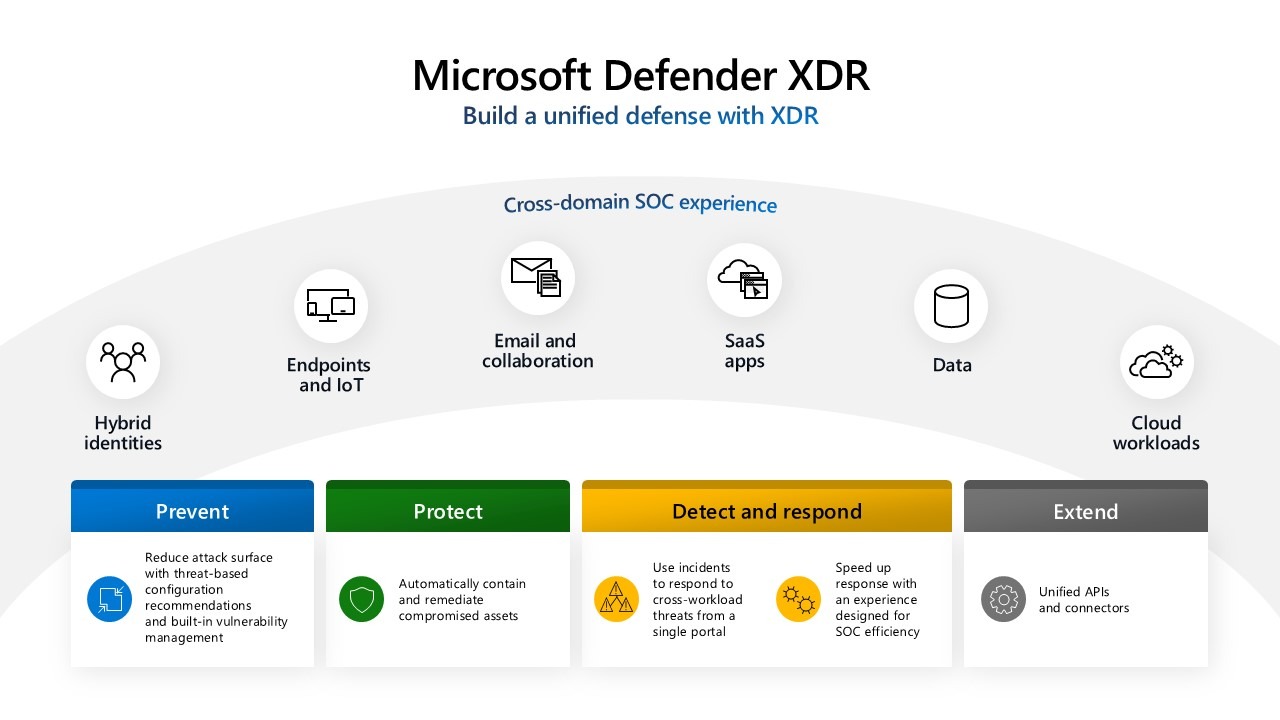Click the green shield Protect icon
The image size is (1280, 720).
361,599
